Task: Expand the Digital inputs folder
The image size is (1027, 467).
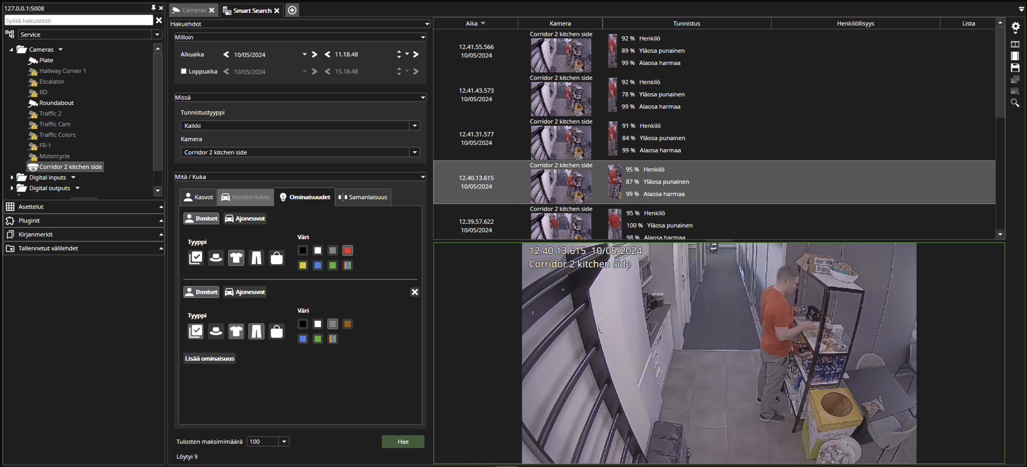Action: pyautogui.click(x=12, y=177)
